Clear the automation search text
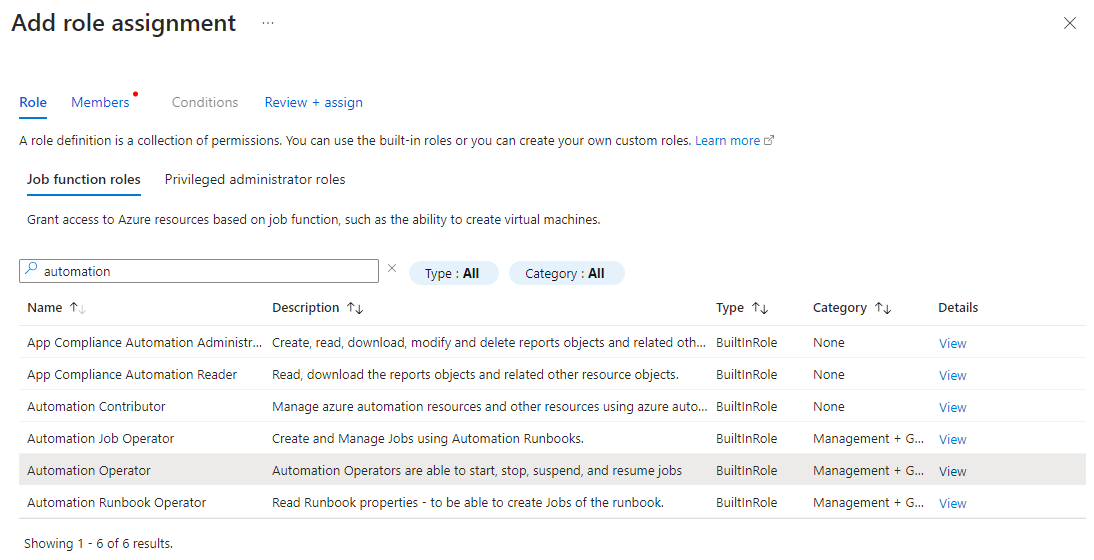Viewport: 1094px width, 560px height. pyautogui.click(x=392, y=268)
